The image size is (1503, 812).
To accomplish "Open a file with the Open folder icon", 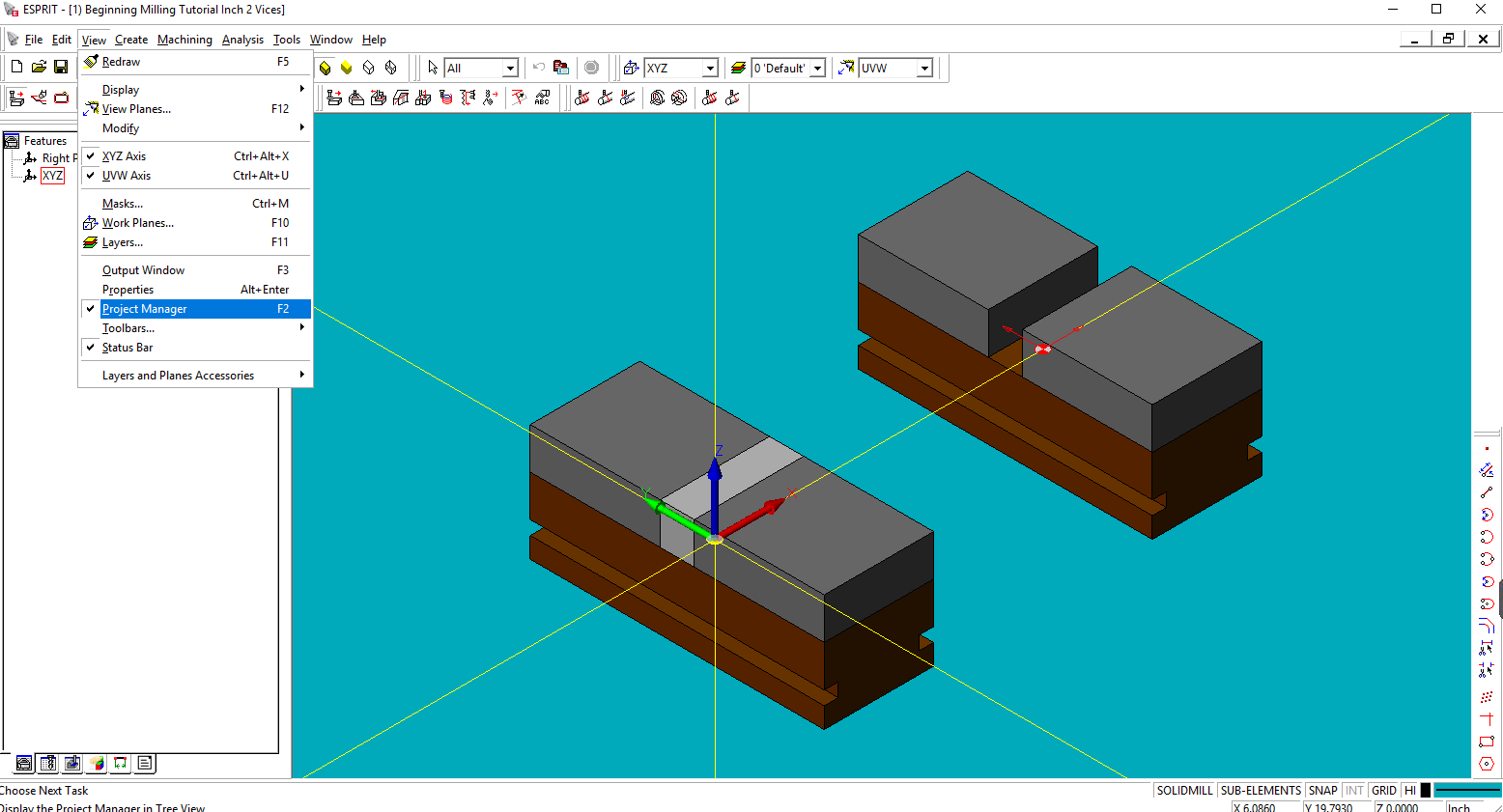I will [x=39, y=67].
